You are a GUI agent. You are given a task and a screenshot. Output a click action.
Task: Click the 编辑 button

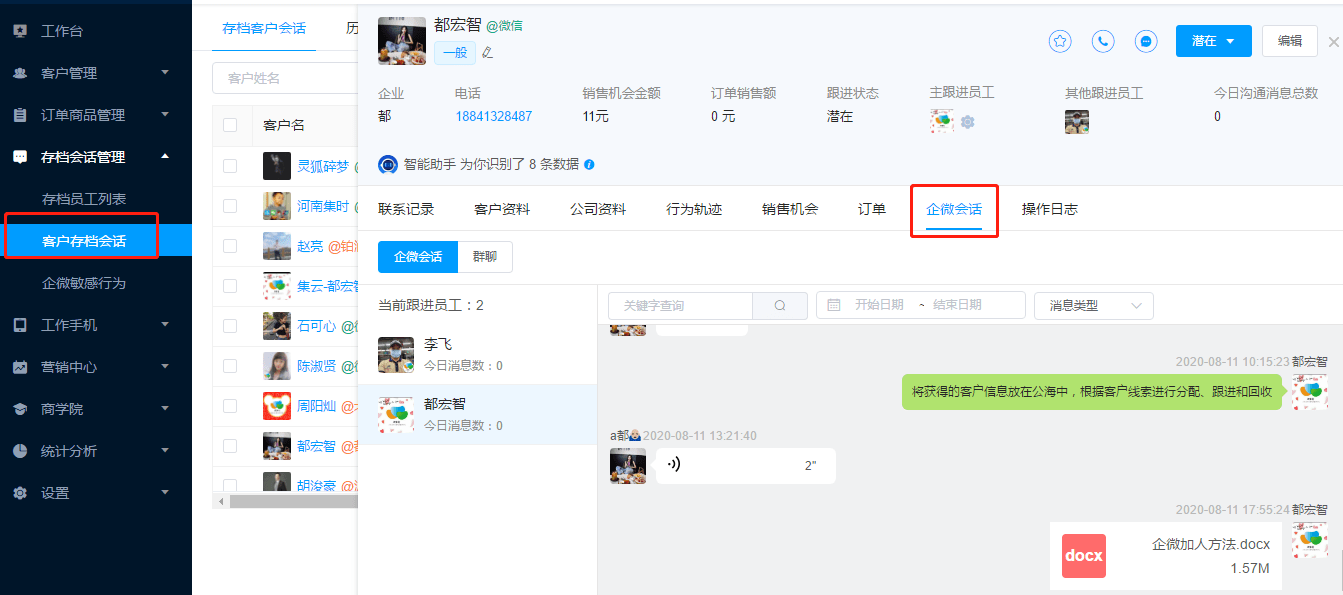click(1289, 41)
